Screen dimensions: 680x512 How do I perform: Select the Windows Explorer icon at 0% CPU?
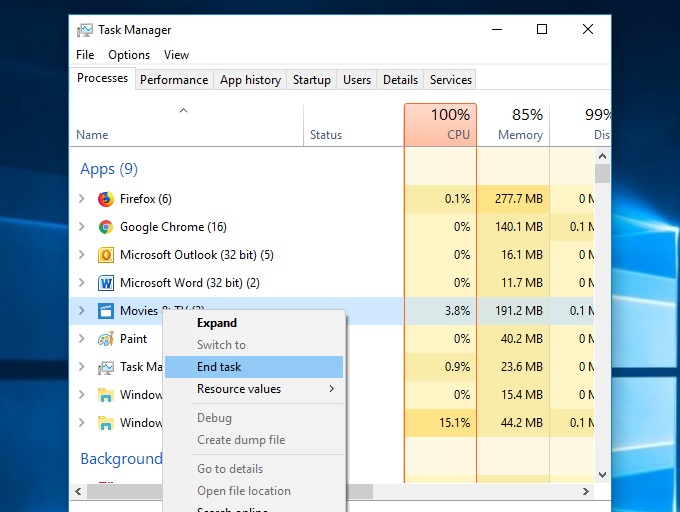pyautogui.click(x=106, y=395)
